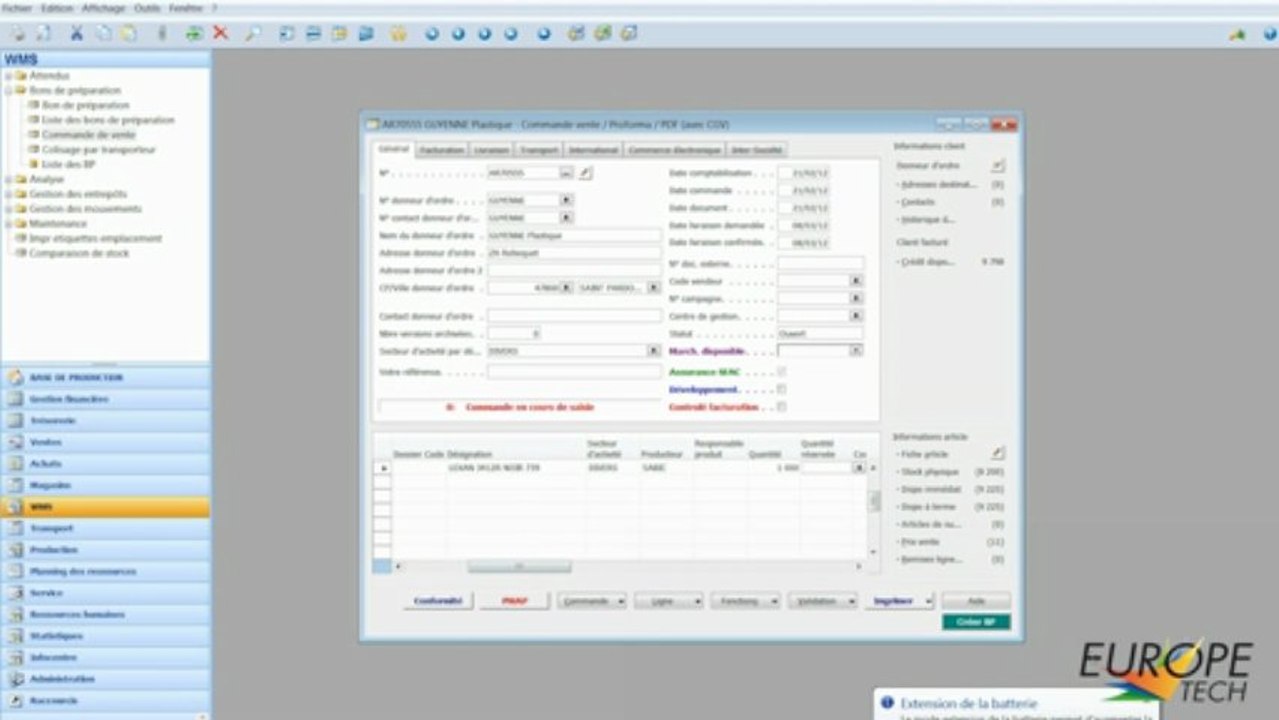Open the Commande menu button

pos(592,601)
